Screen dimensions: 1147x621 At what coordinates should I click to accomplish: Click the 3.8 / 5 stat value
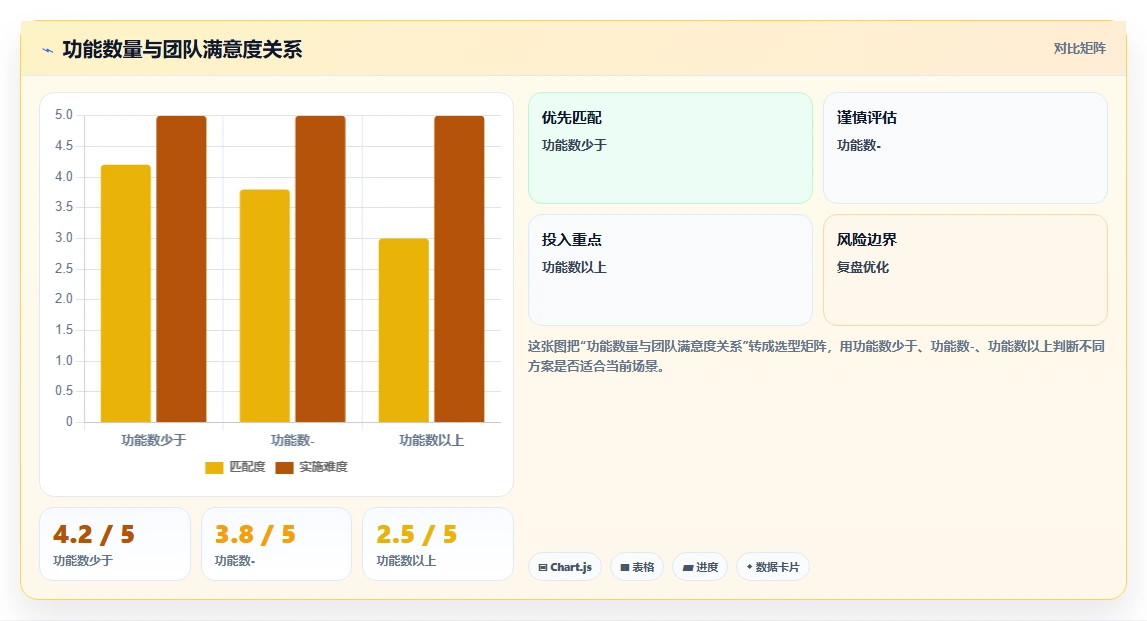pos(255,535)
